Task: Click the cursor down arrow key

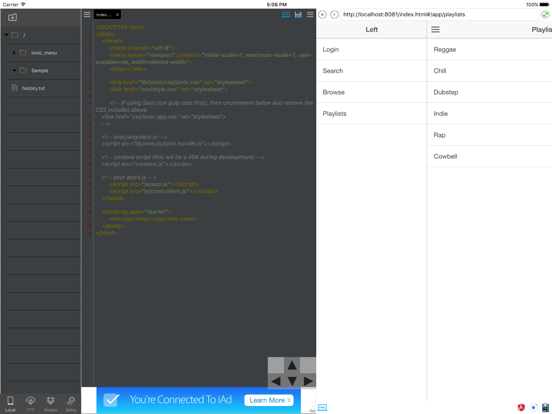Action: (x=292, y=381)
